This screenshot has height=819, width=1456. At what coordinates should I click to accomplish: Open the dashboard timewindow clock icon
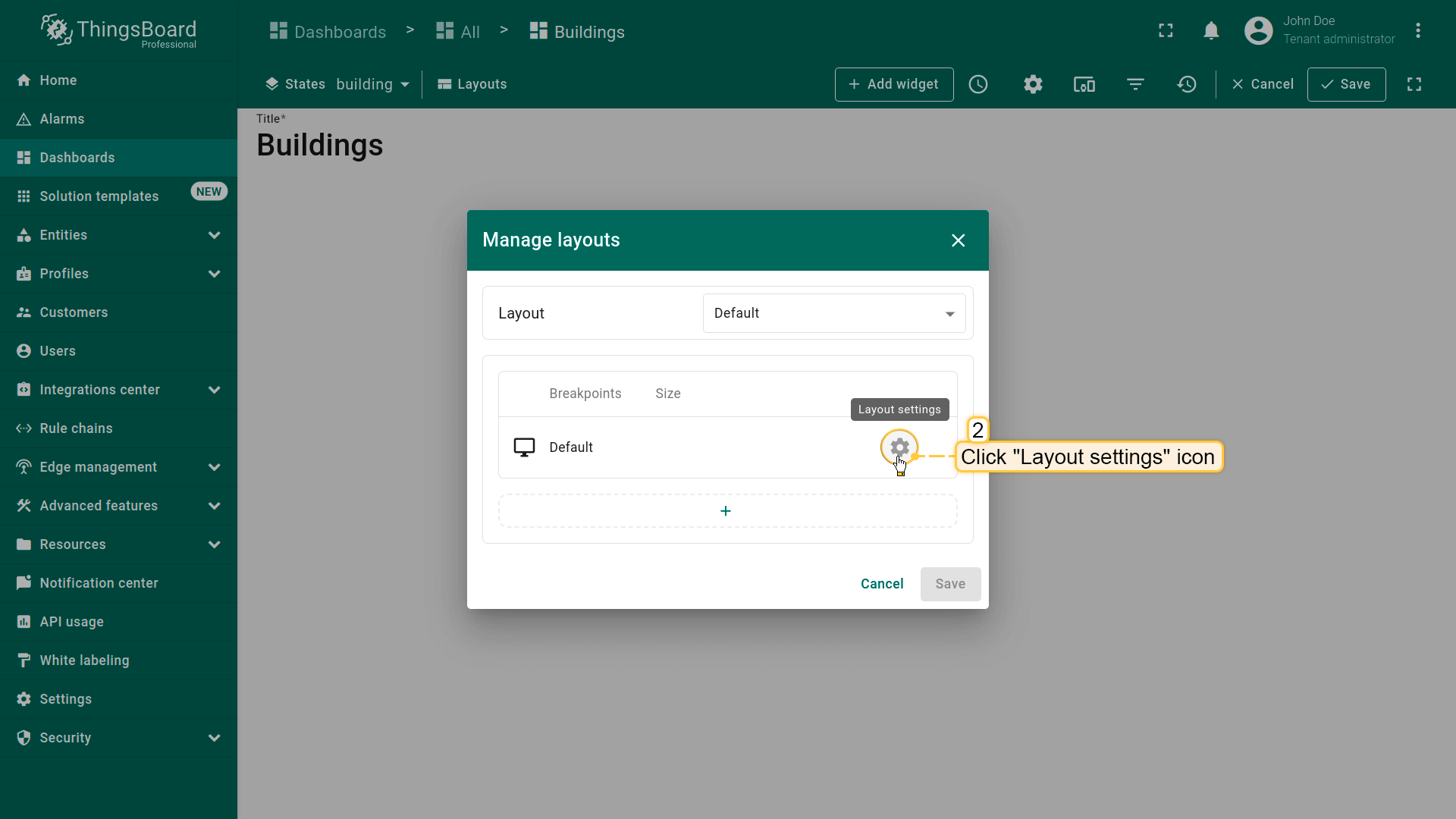[x=978, y=84]
